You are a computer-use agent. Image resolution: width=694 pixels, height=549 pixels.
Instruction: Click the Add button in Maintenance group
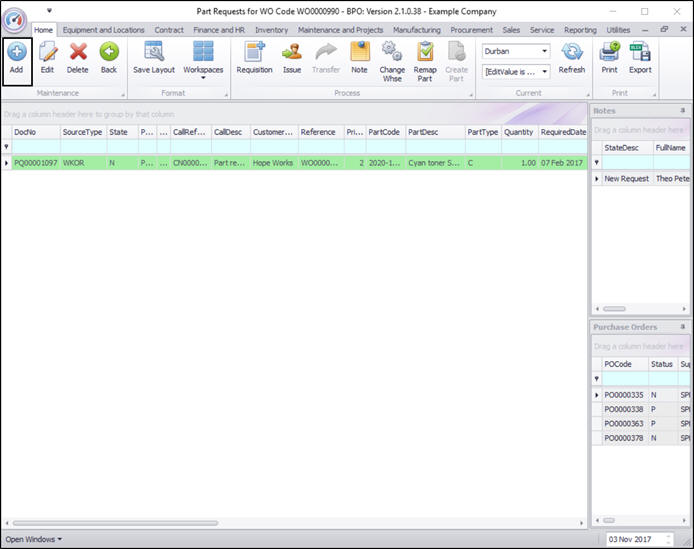(17, 61)
